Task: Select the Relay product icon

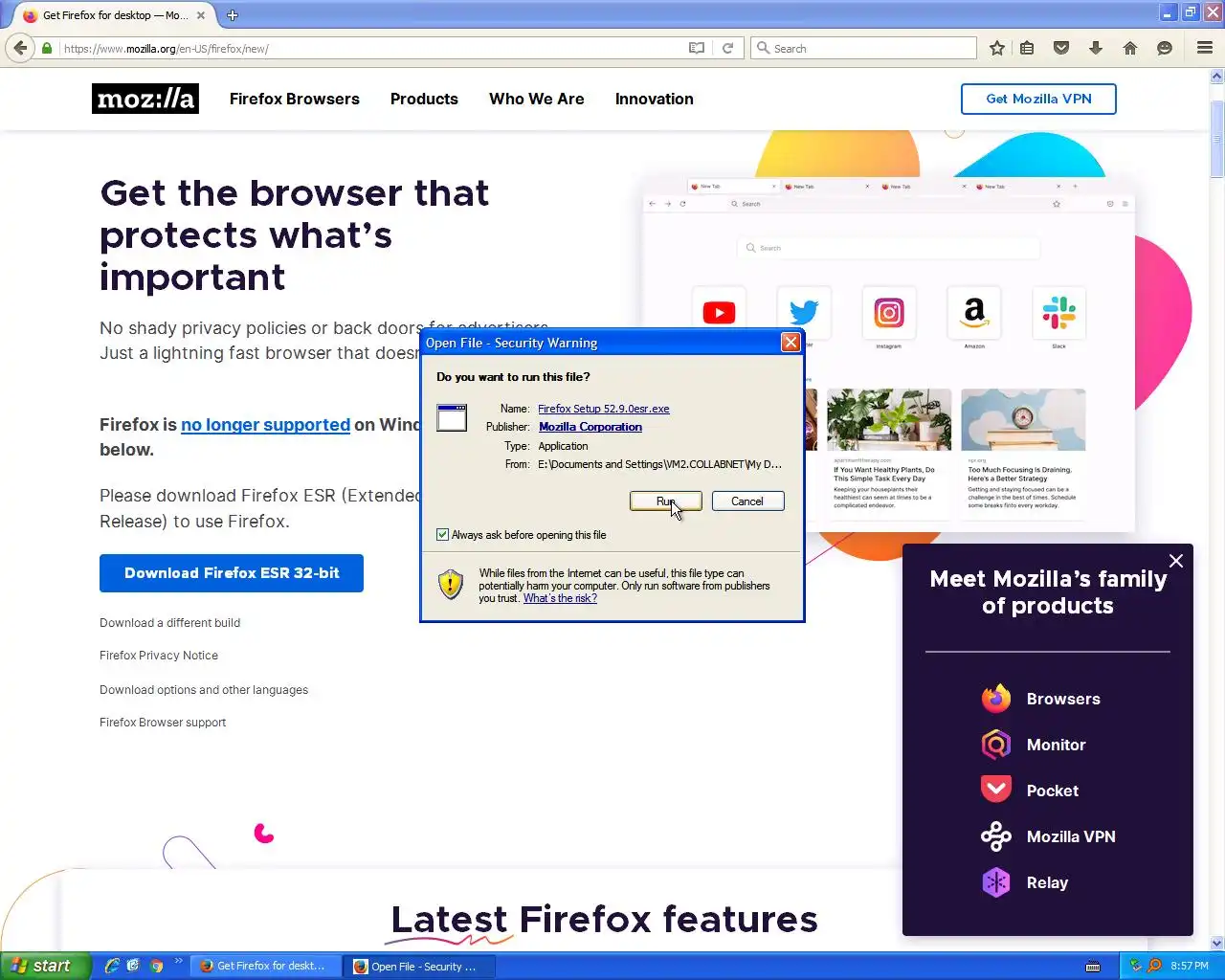Action: click(996, 882)
